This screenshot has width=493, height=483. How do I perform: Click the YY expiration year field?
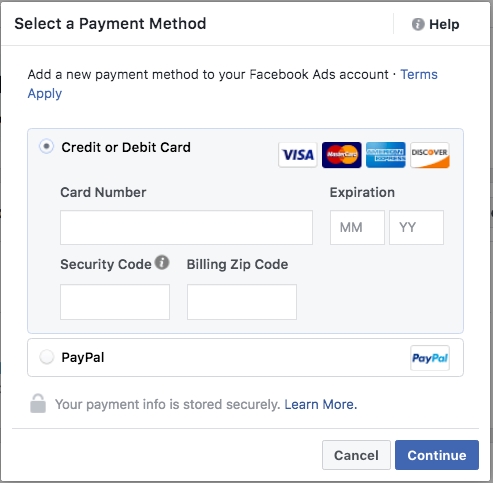[416, 227]
